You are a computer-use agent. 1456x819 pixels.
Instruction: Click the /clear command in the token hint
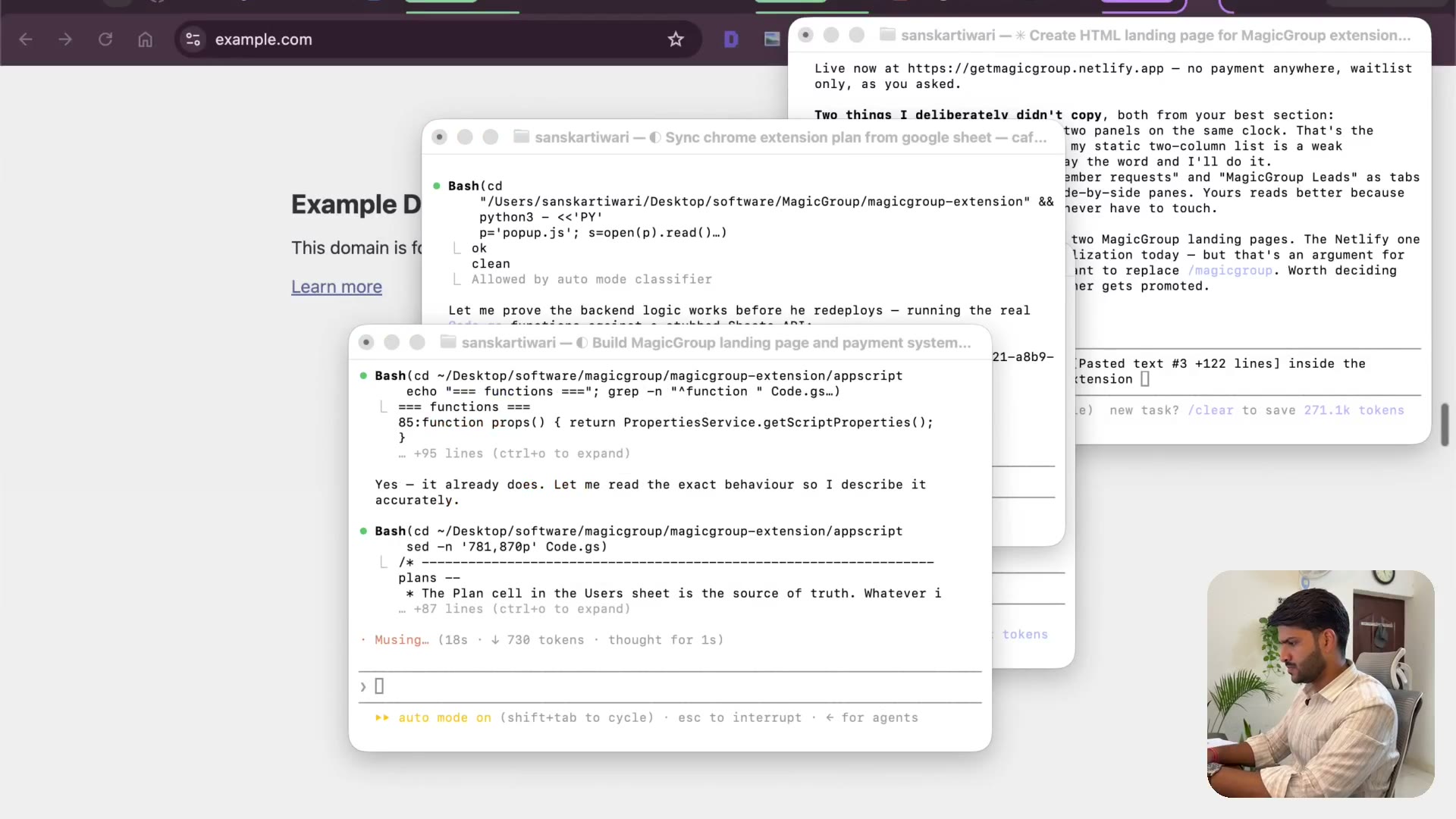pos(1210,410)
